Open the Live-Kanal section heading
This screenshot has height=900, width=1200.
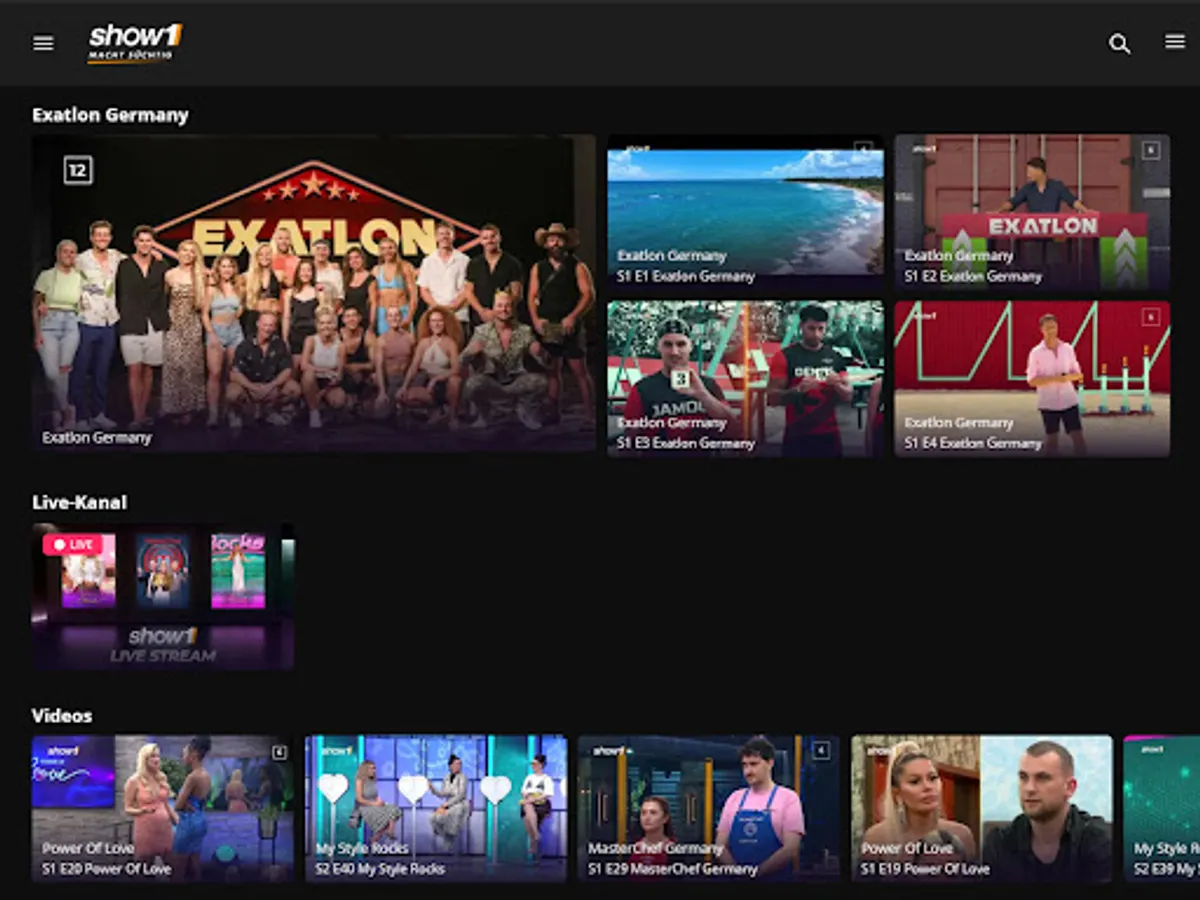77,502
